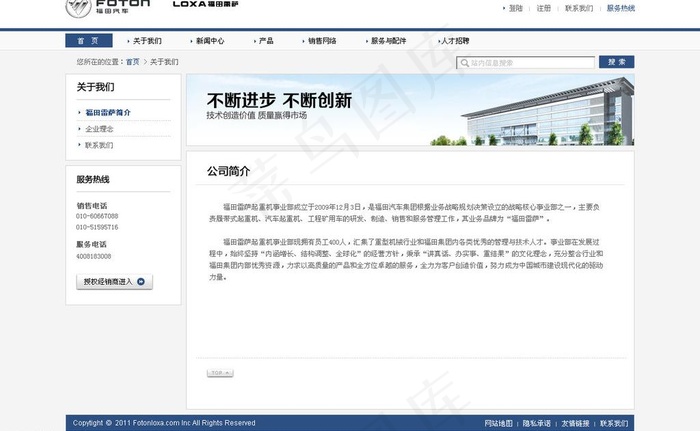
Task: Go to 新闻中心 in navigation bar
Action: tap(208, 41)
